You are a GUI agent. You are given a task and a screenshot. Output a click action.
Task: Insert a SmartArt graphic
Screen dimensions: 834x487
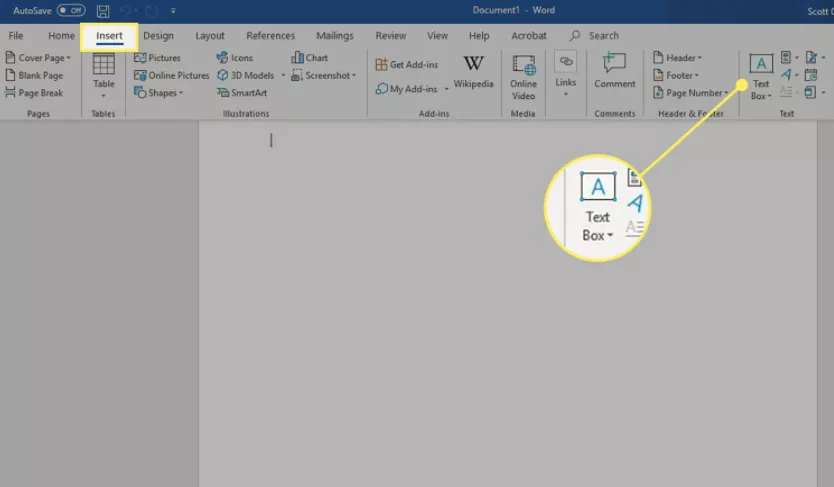coord(241,93)
